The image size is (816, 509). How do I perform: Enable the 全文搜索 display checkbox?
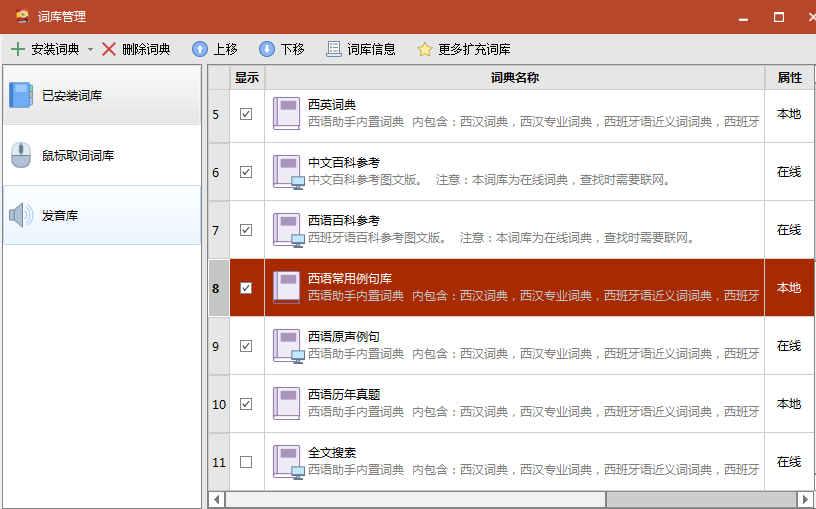coord(246,462)
